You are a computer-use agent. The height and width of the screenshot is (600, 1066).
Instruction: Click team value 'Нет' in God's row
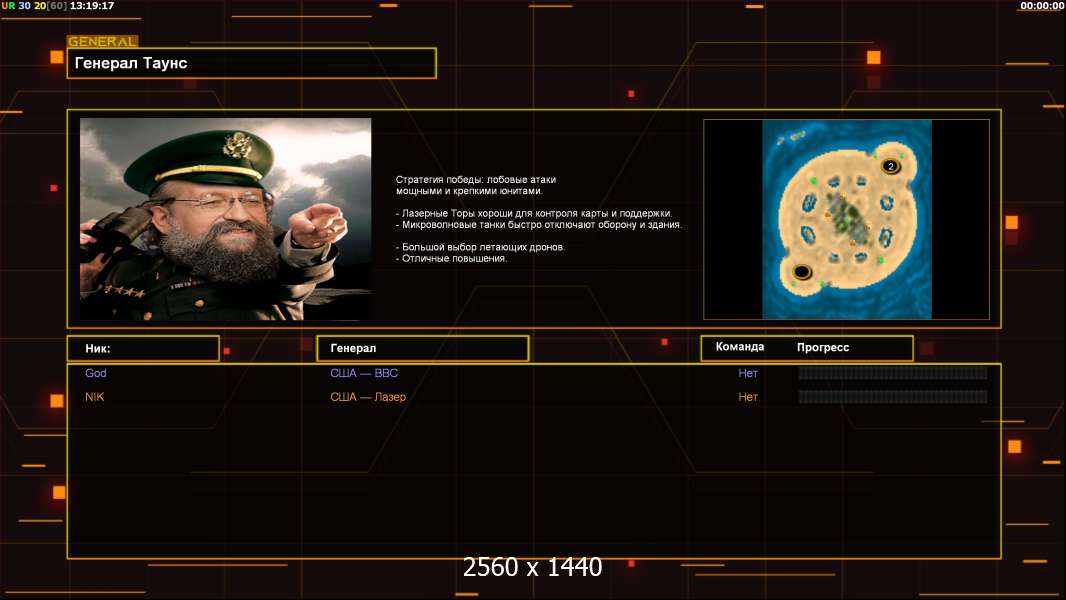(748, 373)
